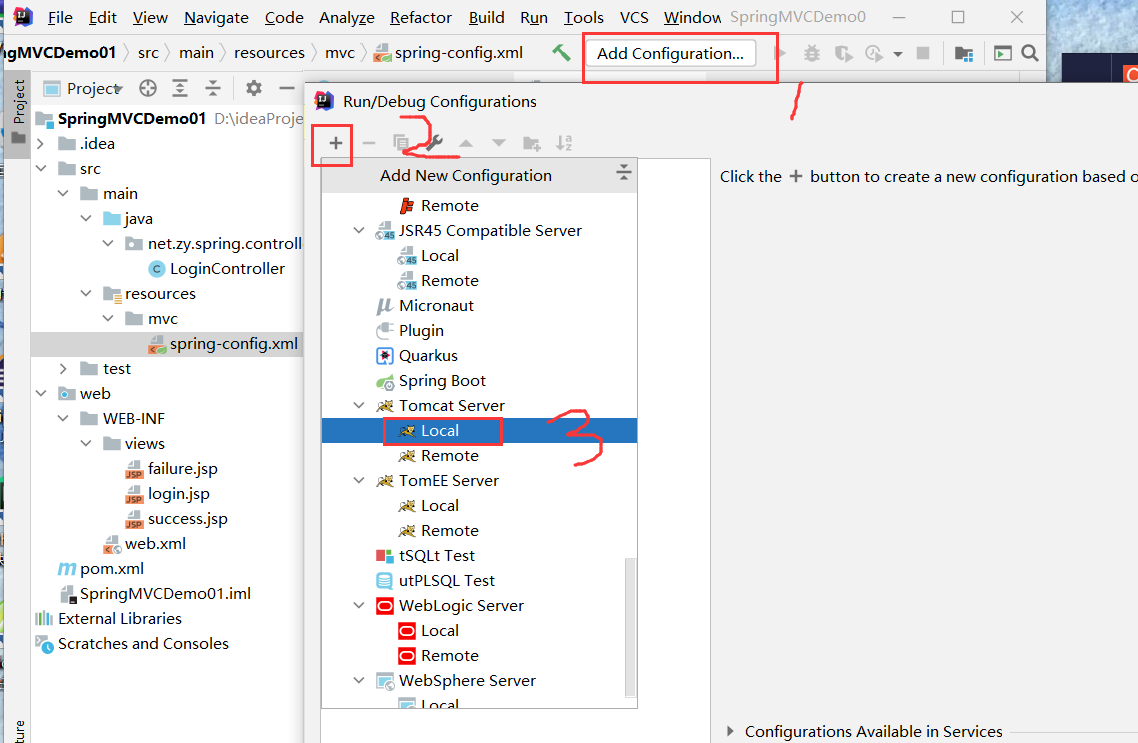Click the Move Up triangle icon
The height and width of the screenshot is (743, 1138).
coord(466,143)
